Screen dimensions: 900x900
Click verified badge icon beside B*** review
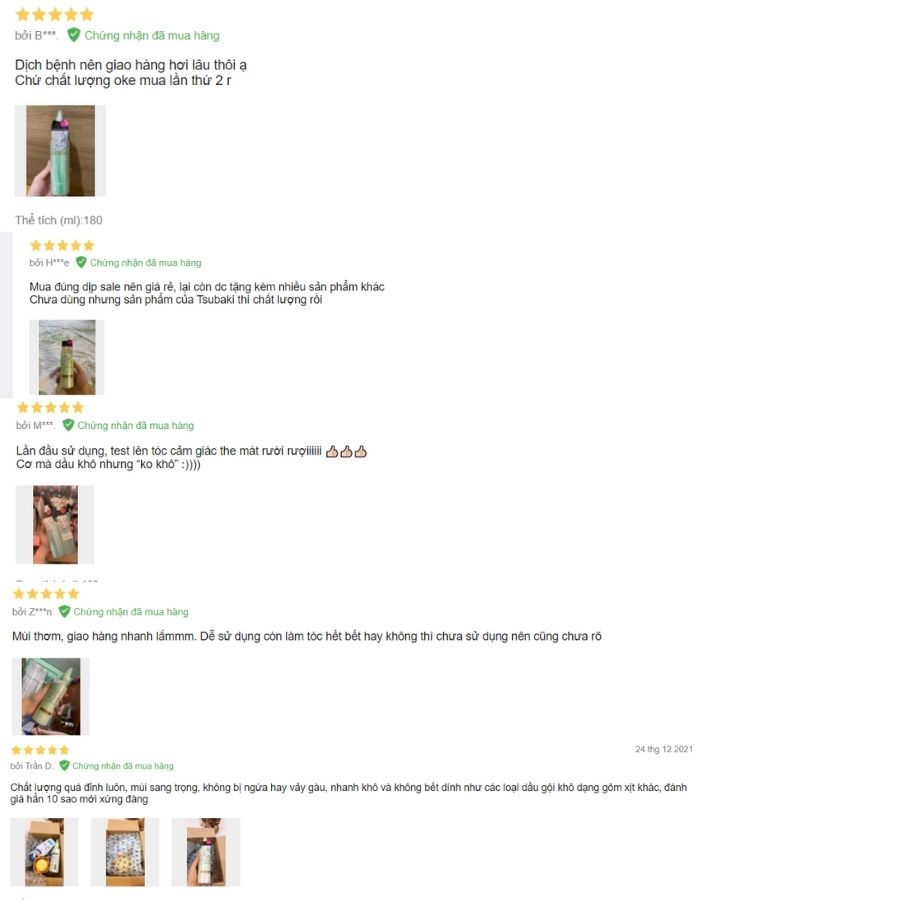(x=73, y=35)
